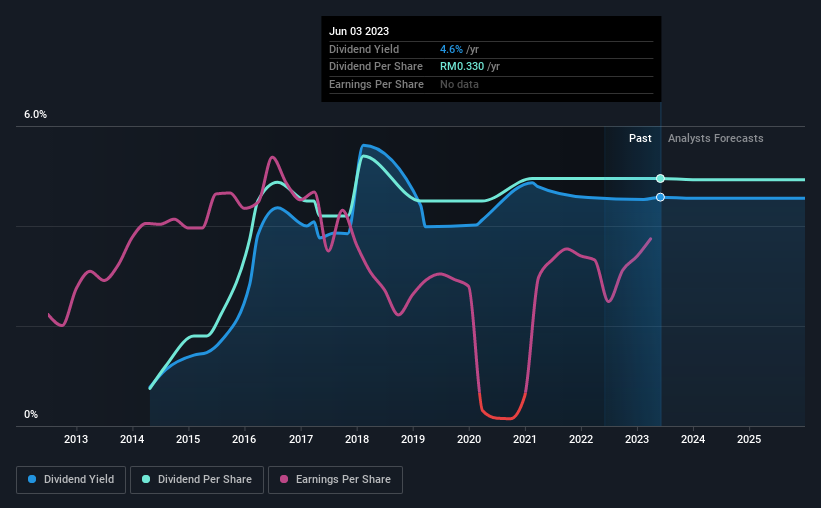
Task: Toggle the Dividend Yield legend button
Action: [x=71, y=480]
